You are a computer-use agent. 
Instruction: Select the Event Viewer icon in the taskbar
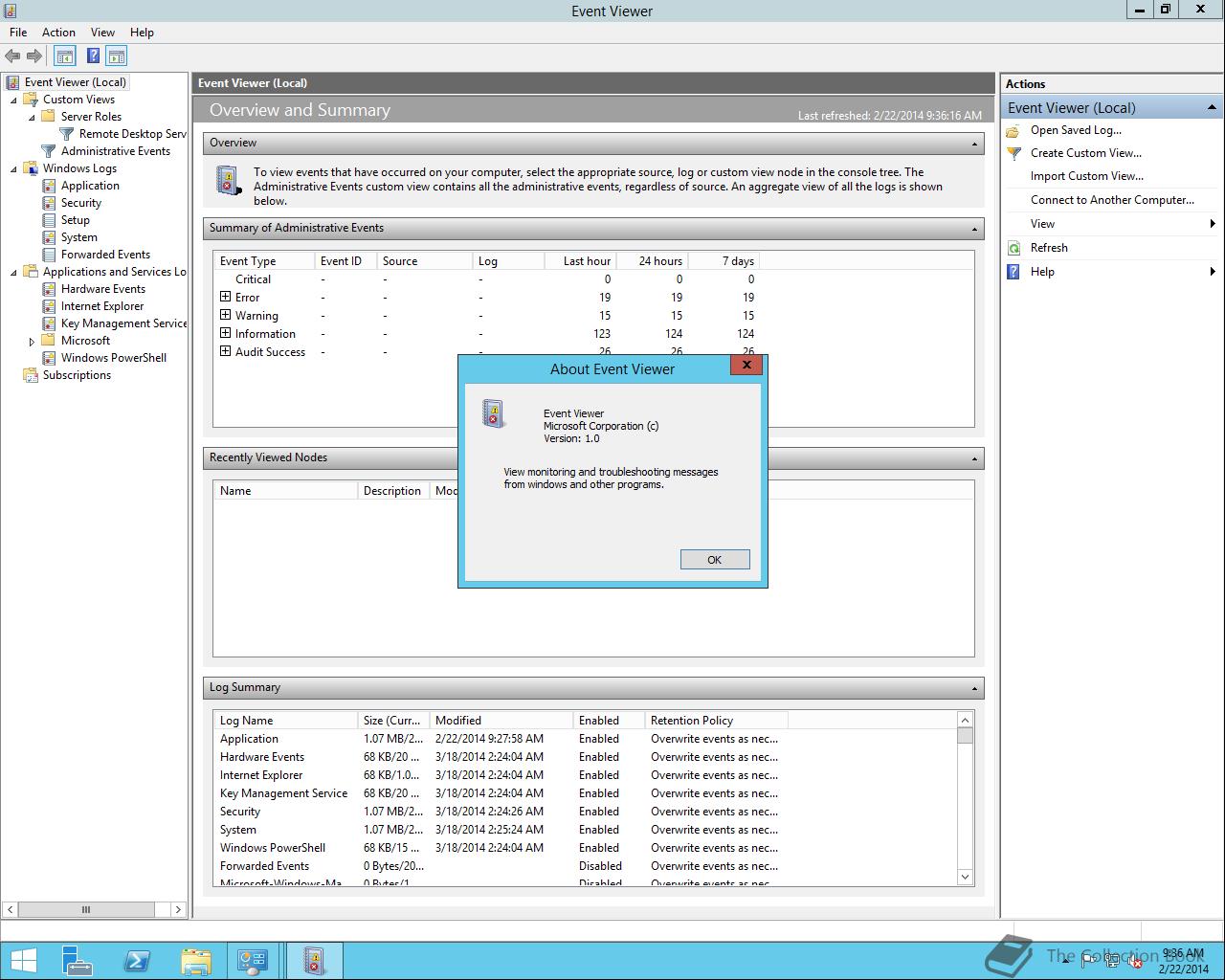click(314, 960)
